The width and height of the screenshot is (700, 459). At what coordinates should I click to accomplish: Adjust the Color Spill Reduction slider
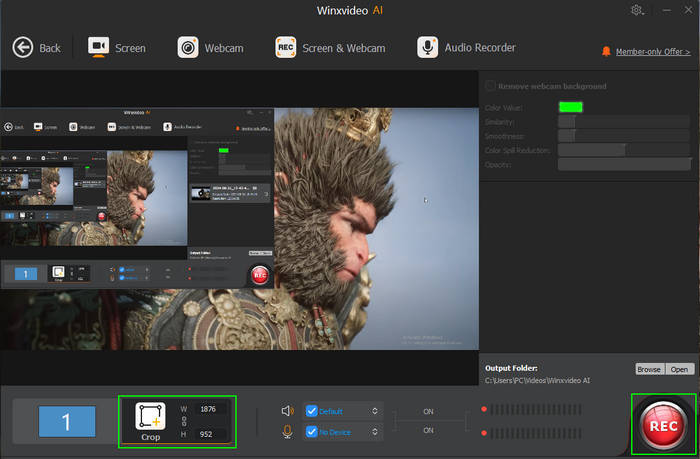coord(624,150)
